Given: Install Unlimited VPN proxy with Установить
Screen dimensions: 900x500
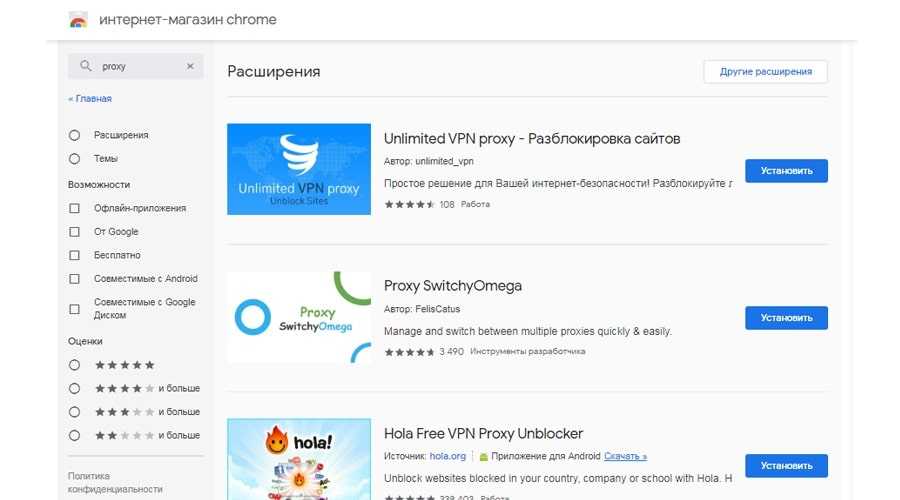Looking at the screenshot, I should [786, 171].
